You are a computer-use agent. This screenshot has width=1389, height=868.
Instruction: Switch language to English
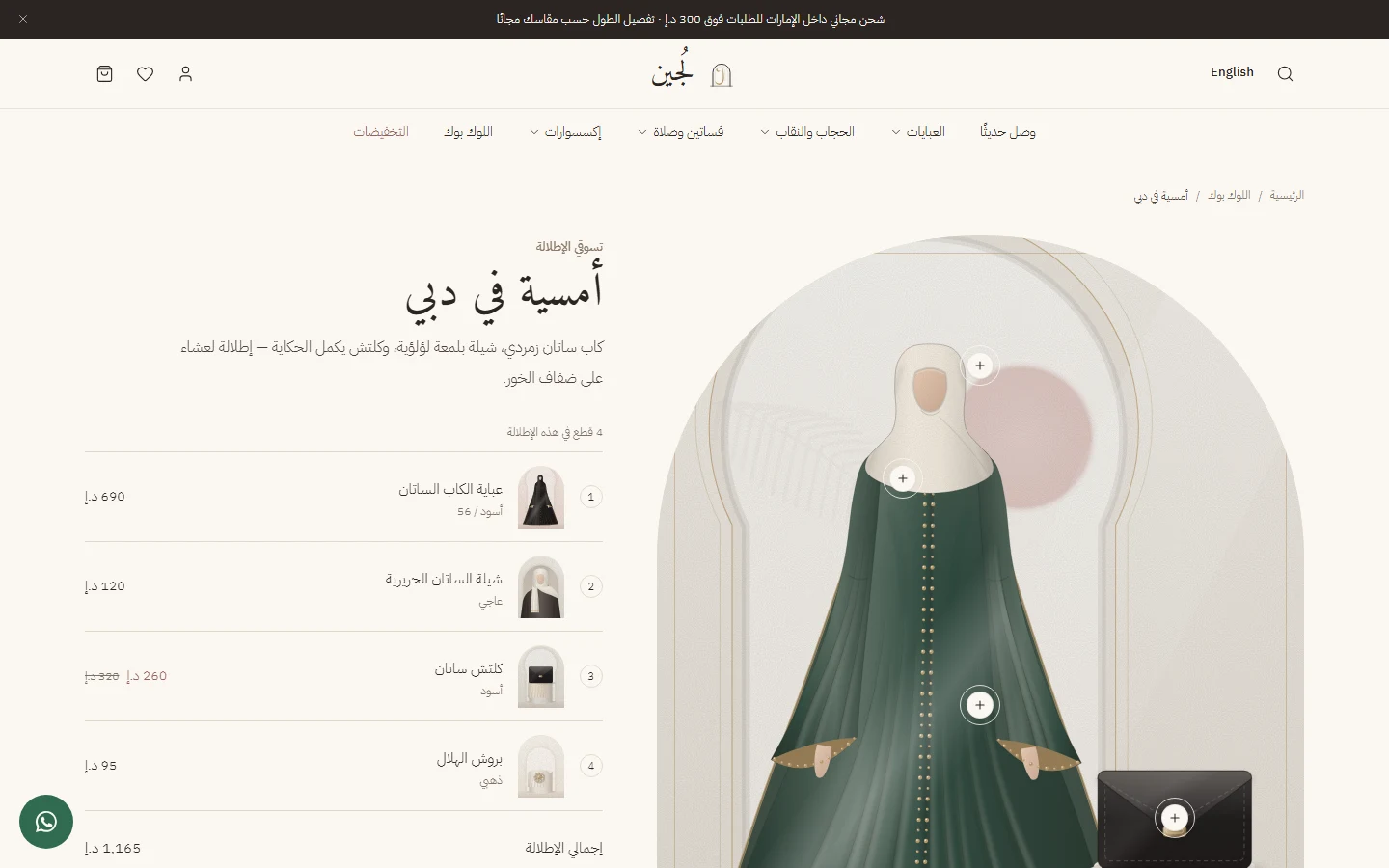pos(1232,72)
